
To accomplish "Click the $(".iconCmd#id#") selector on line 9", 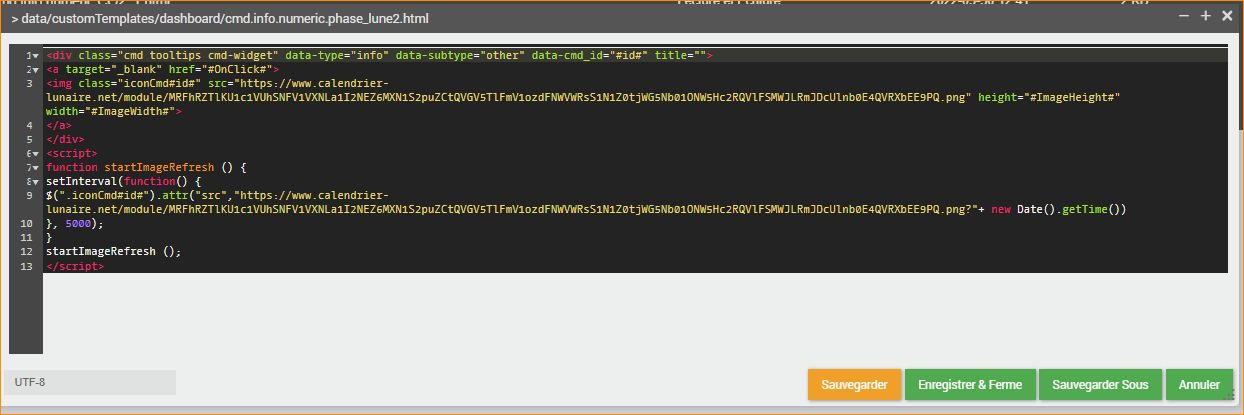I will click(105, 196).
